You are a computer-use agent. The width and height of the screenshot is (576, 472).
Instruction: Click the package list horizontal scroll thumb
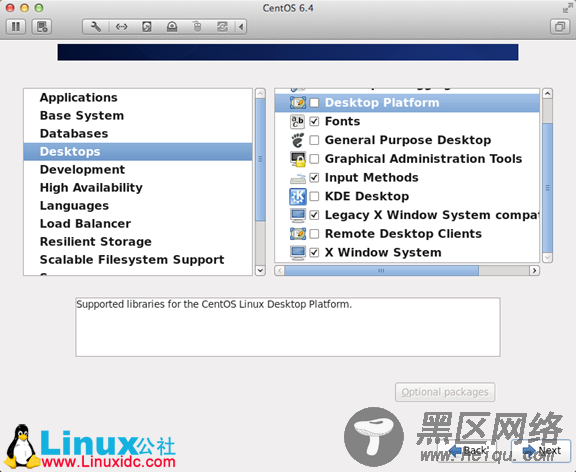381,271
